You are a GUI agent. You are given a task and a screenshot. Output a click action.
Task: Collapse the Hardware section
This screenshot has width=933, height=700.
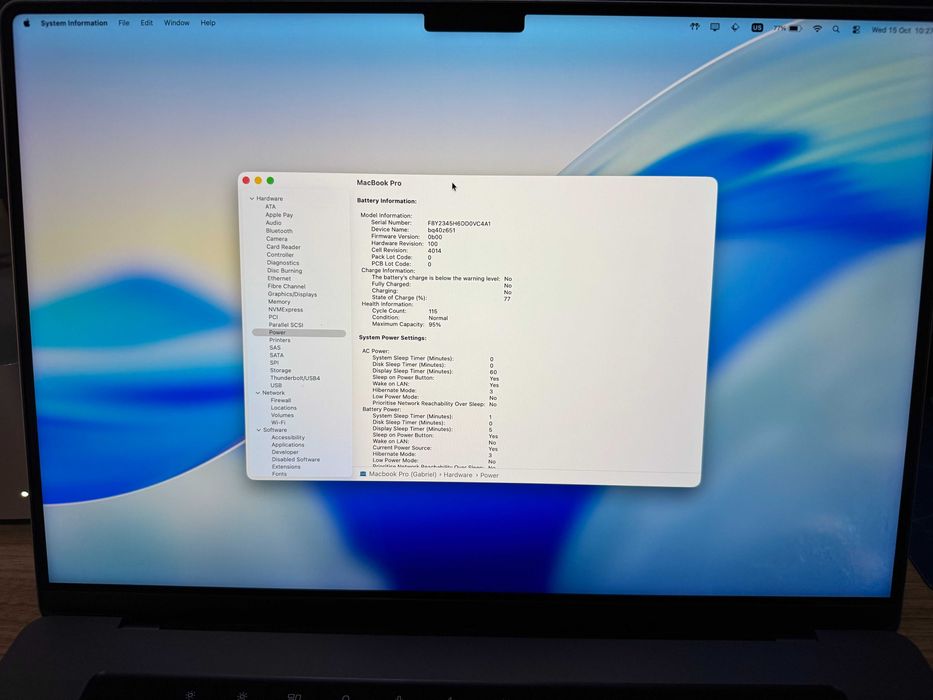(252, 198)
